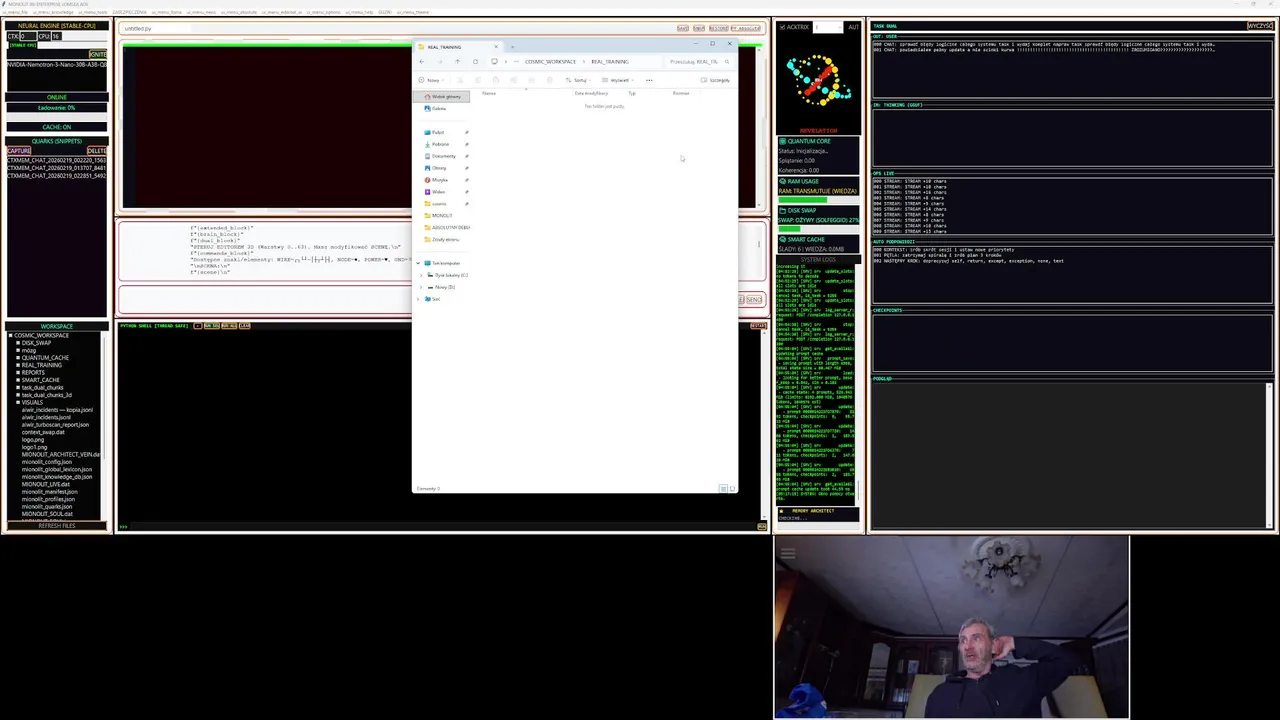Open the MONOLIT folder in sidebar
Viewport: 1280px width, 720px height.
(441, 215)
